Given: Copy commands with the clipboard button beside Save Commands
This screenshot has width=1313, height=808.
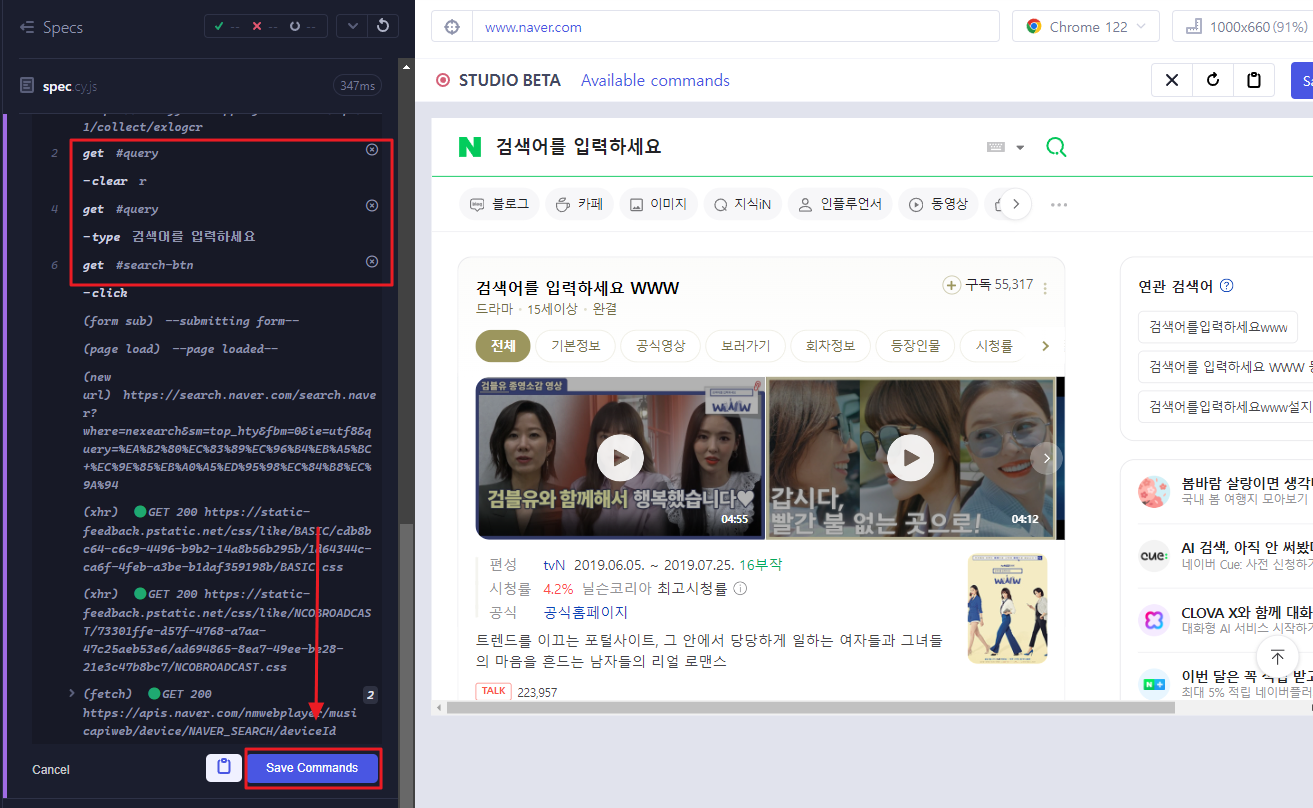Looking at the screenshot, I should point(224,767).
